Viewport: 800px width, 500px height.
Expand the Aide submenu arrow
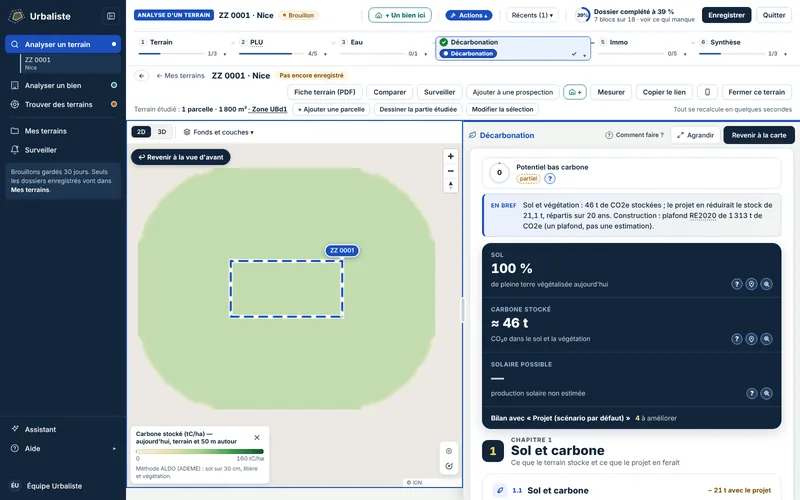tap(114, 448)
